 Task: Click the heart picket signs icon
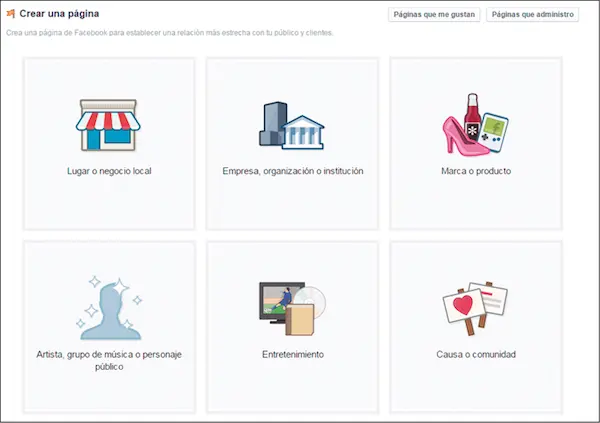(x=475, y=309)
